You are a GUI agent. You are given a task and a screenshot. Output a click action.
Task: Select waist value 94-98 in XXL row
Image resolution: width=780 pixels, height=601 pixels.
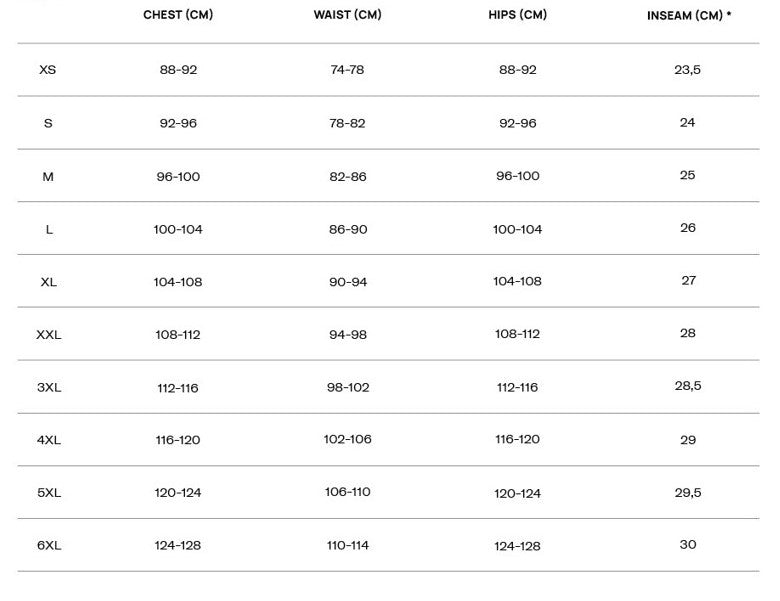coord(348,334)
